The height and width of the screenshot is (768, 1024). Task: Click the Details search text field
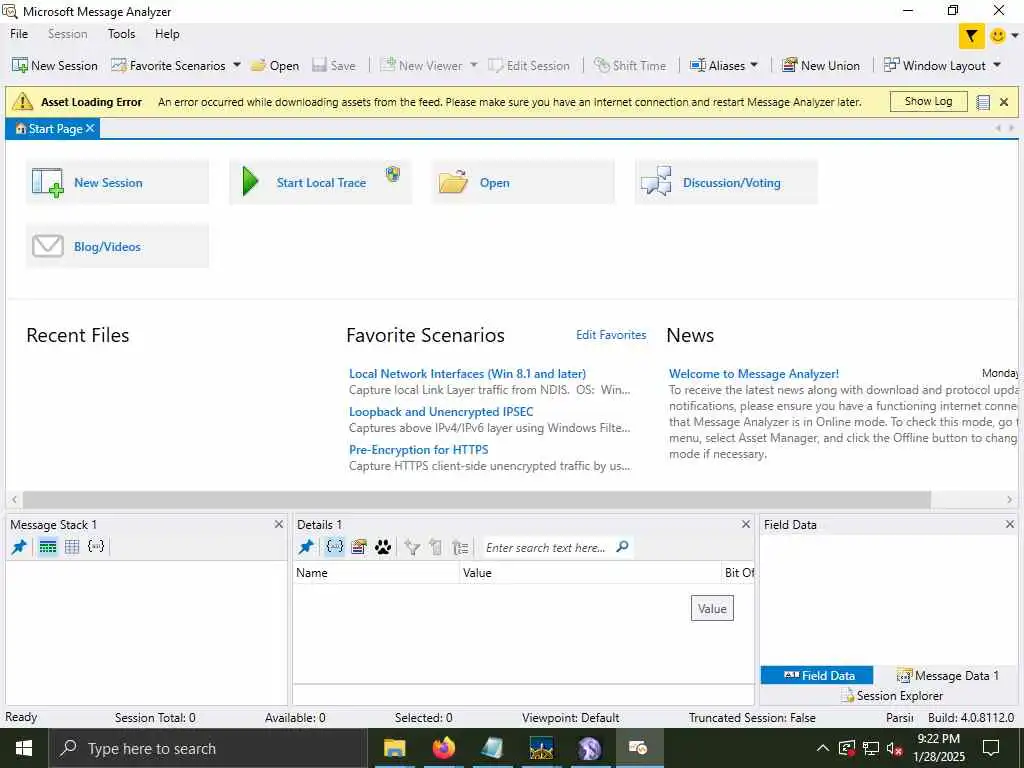pyautogui.click(x=547, y=548)
